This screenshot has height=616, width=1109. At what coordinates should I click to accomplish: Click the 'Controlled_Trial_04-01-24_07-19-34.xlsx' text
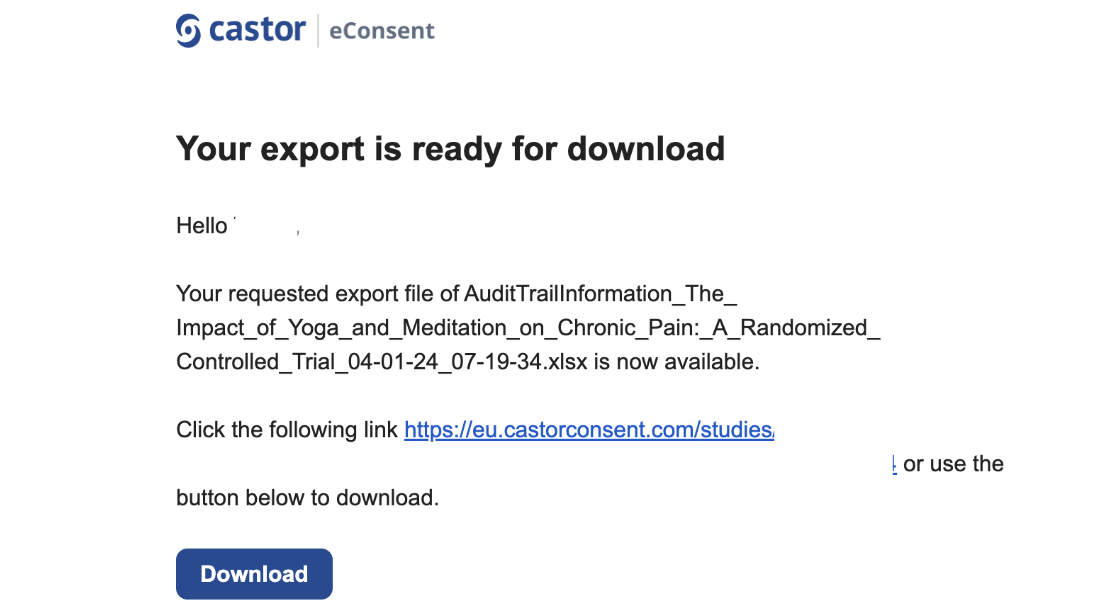coord(382,361)
